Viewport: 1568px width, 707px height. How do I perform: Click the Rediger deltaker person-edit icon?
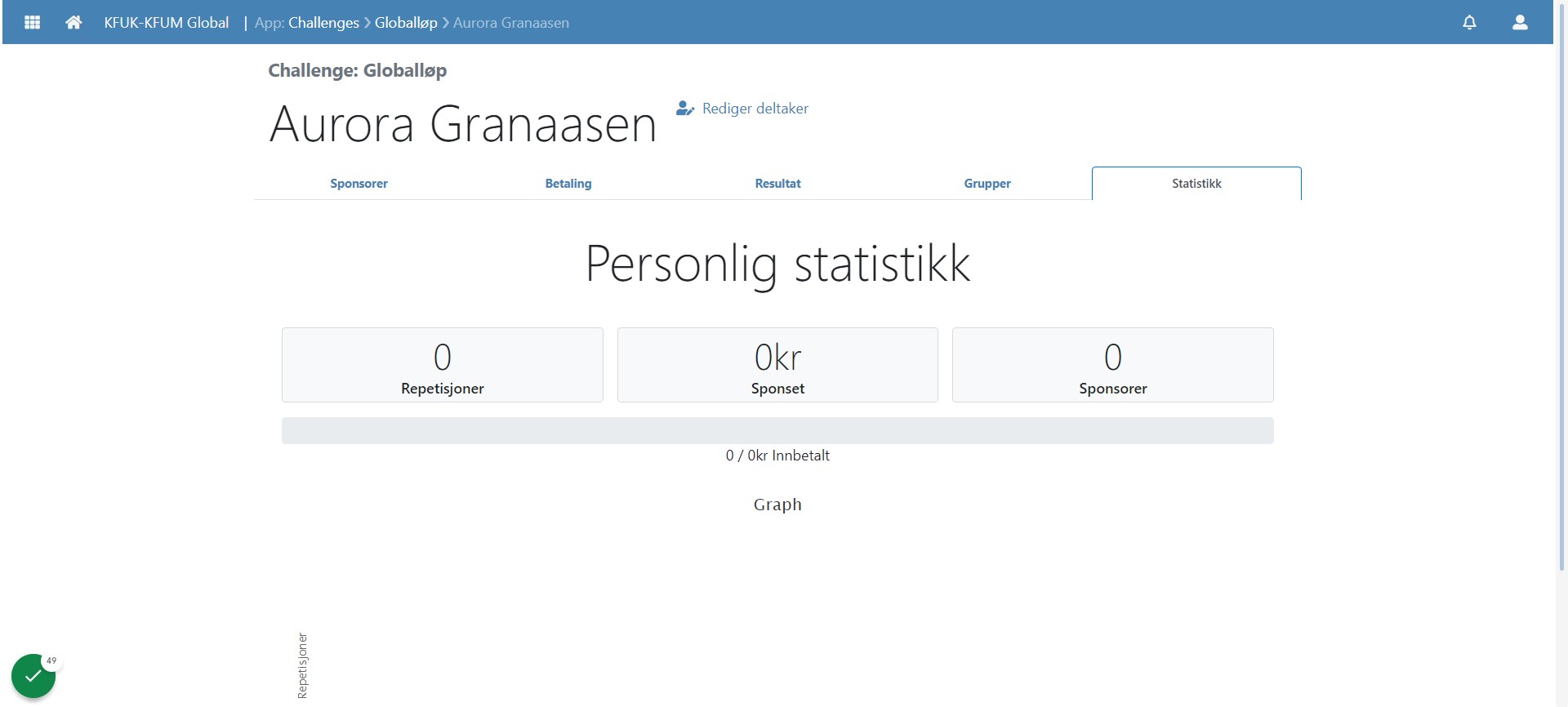685,109
